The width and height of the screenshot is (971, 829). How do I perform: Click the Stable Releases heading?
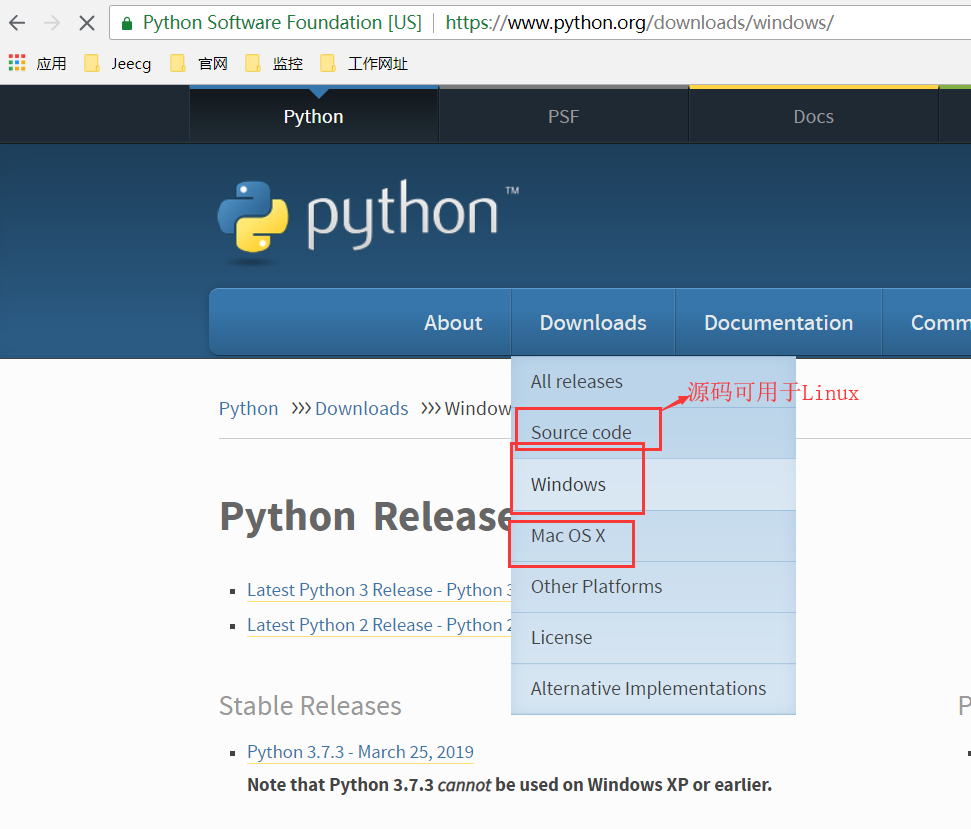click(x=310, y=706)
